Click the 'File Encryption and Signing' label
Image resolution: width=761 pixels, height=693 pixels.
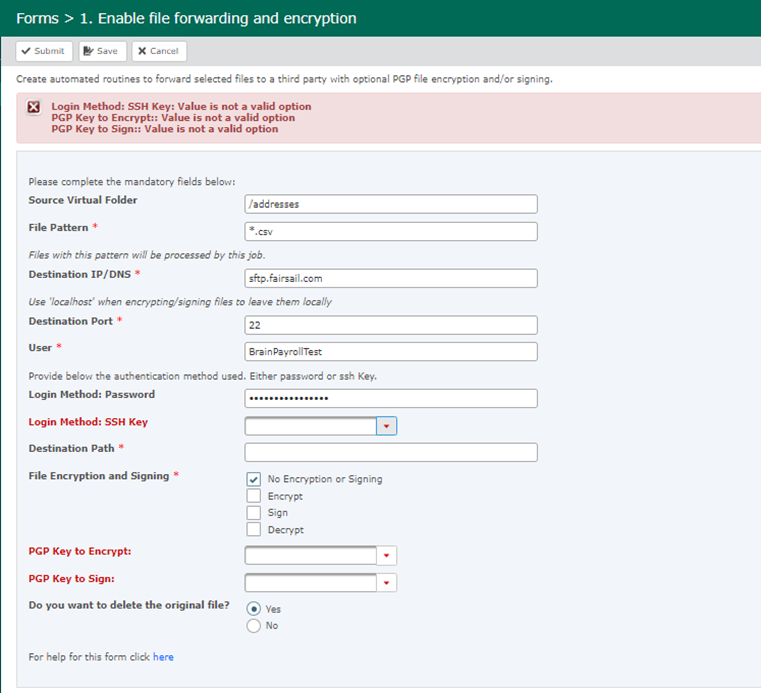(x=99, y=476)
